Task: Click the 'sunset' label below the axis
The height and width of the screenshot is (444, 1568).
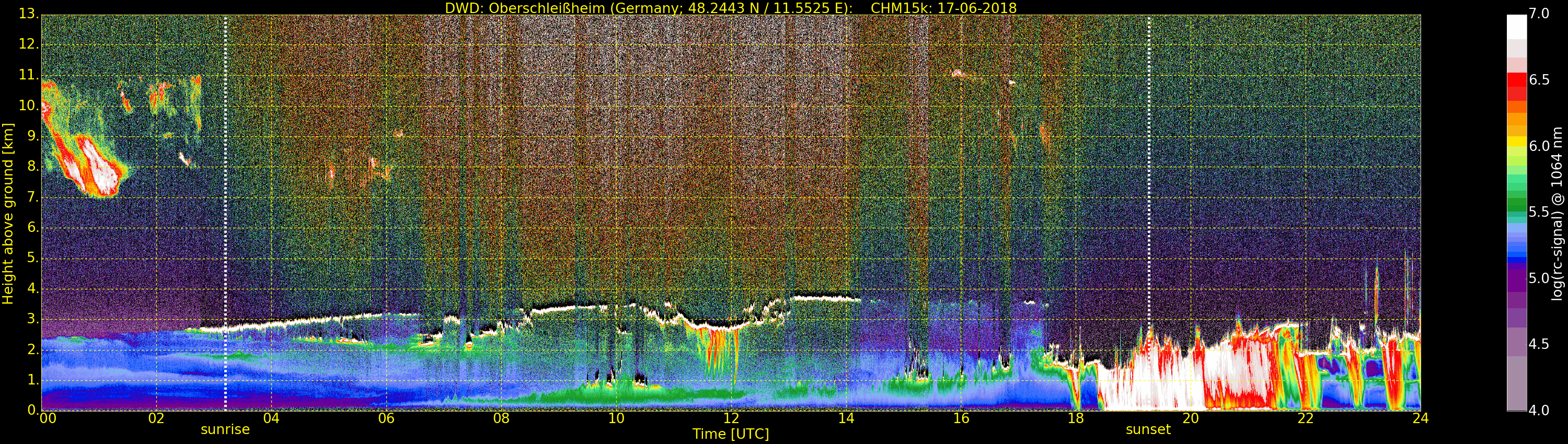Action: pyautogui.click(x=1148, y=429)
